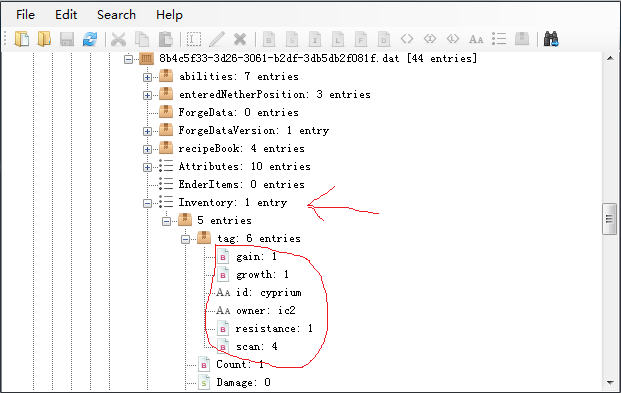This screenshot has height=393, width=621.
Task: Add a Byte tag icon
Action: tap(269, 39)
